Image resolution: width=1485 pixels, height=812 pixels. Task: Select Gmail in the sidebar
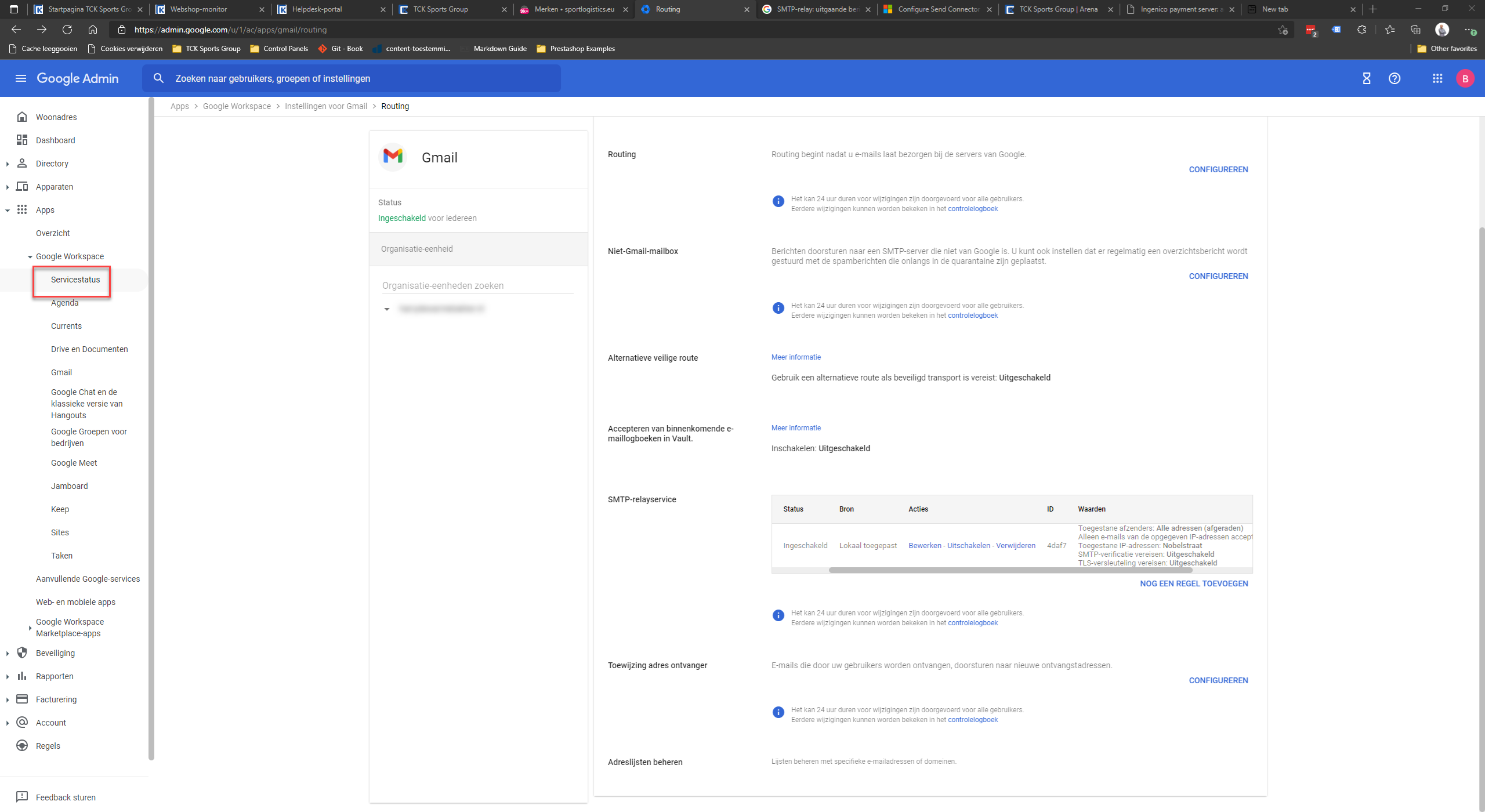pos(61,372)
